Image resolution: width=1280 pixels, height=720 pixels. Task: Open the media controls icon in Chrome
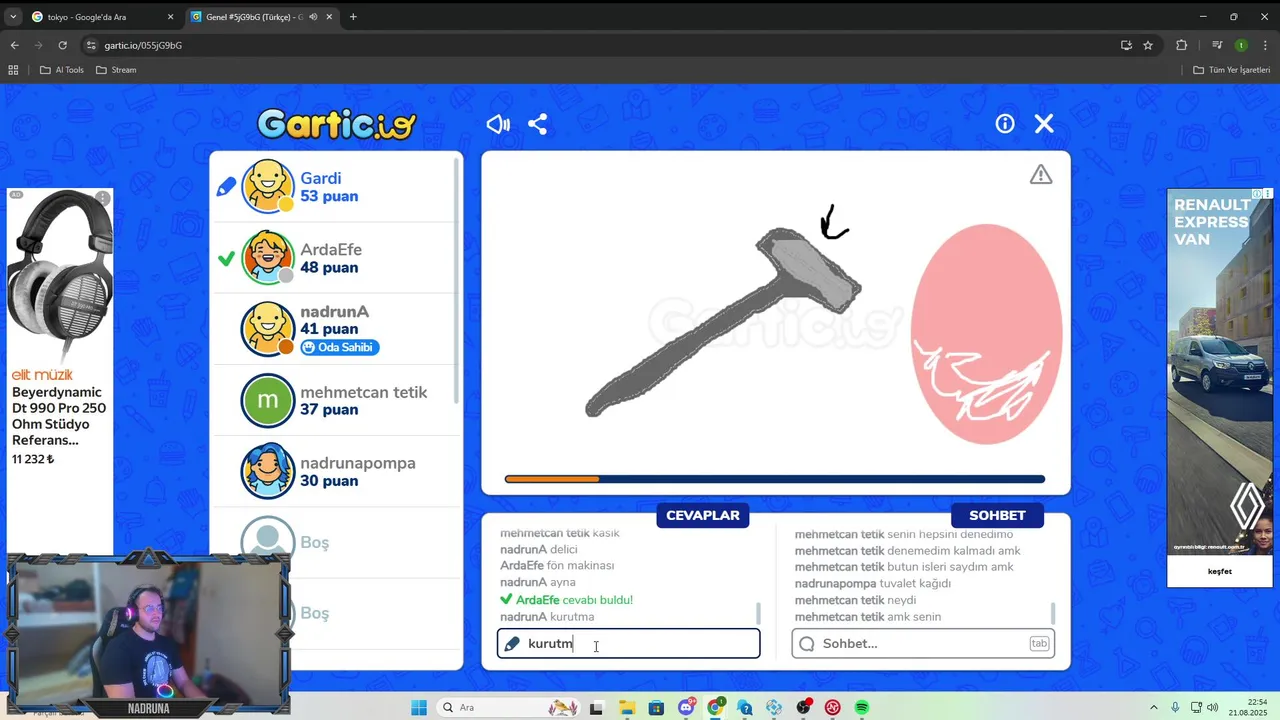(1217, 45)
